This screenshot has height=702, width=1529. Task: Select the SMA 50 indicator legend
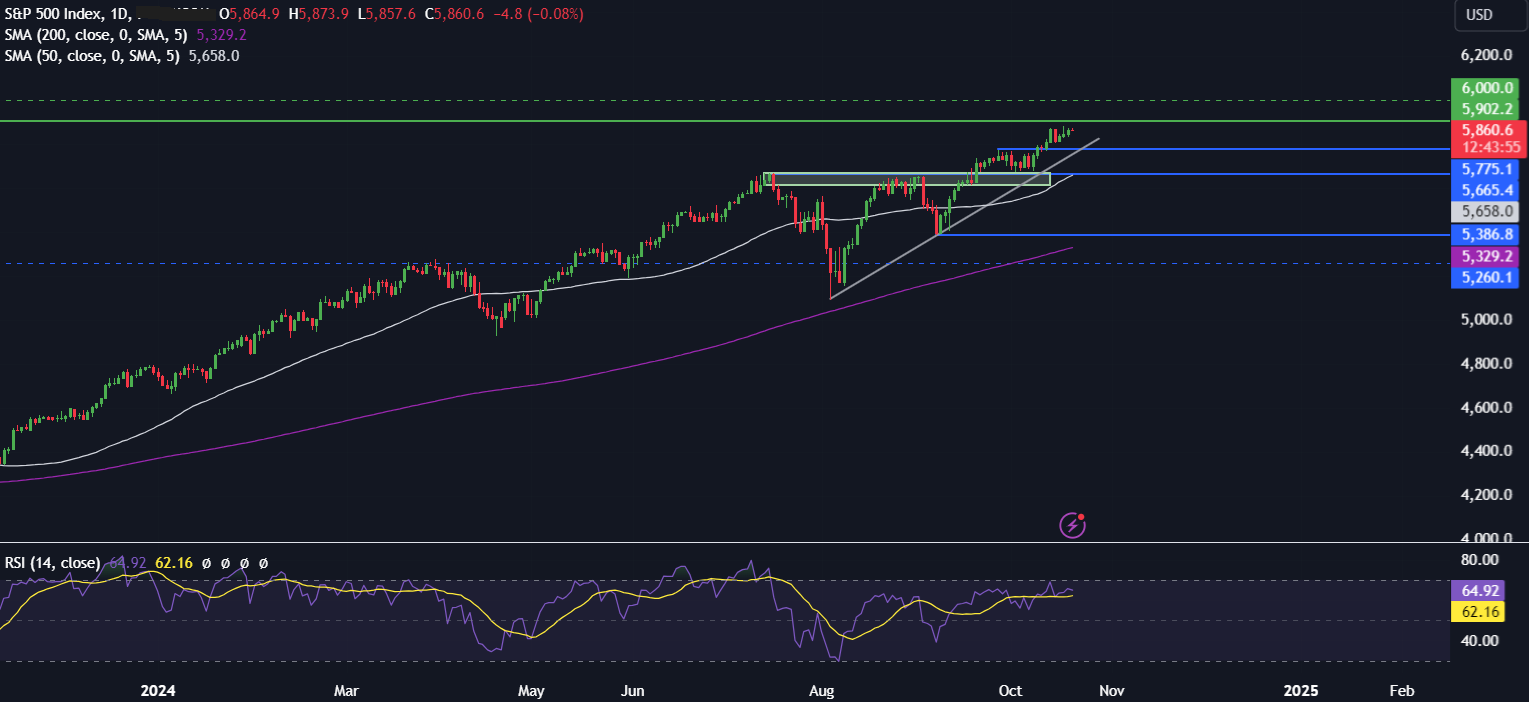pos(92,55)
